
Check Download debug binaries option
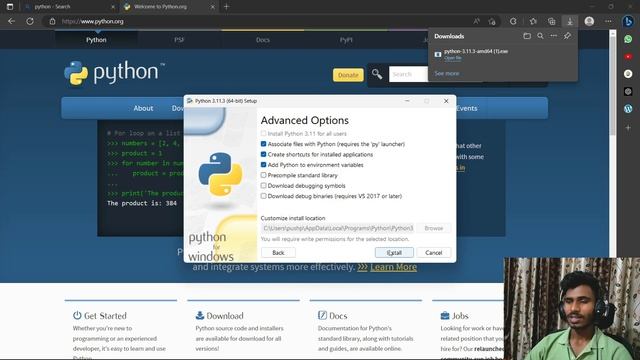[x=264, y=196]
